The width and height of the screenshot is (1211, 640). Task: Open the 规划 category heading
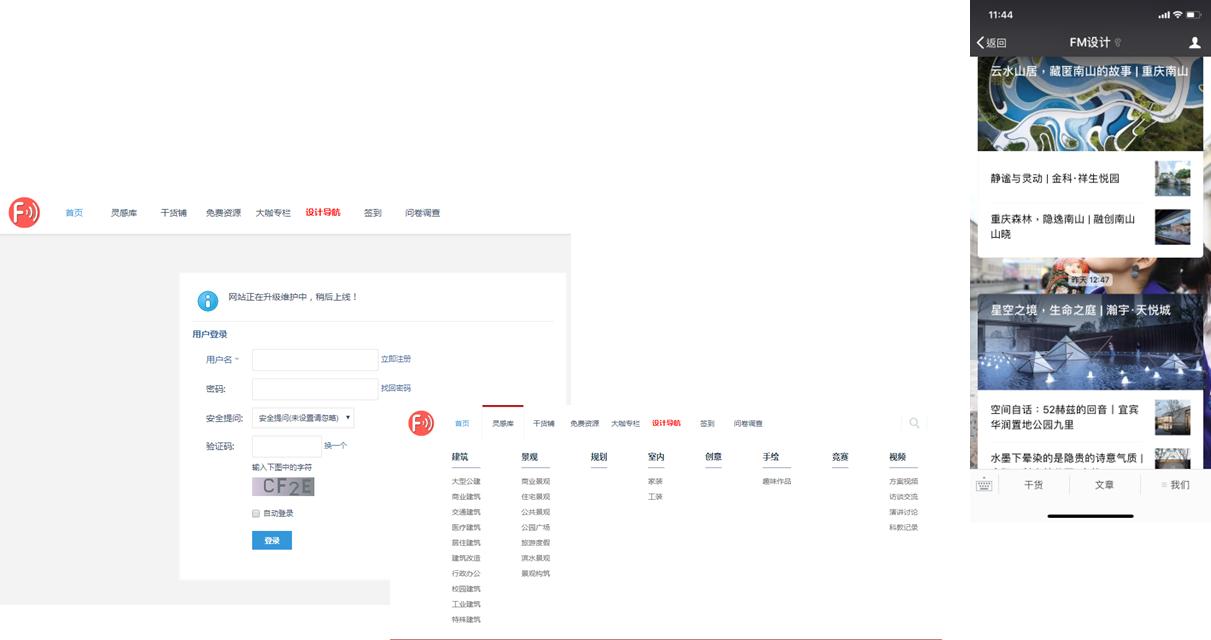[x=599, y=457]
